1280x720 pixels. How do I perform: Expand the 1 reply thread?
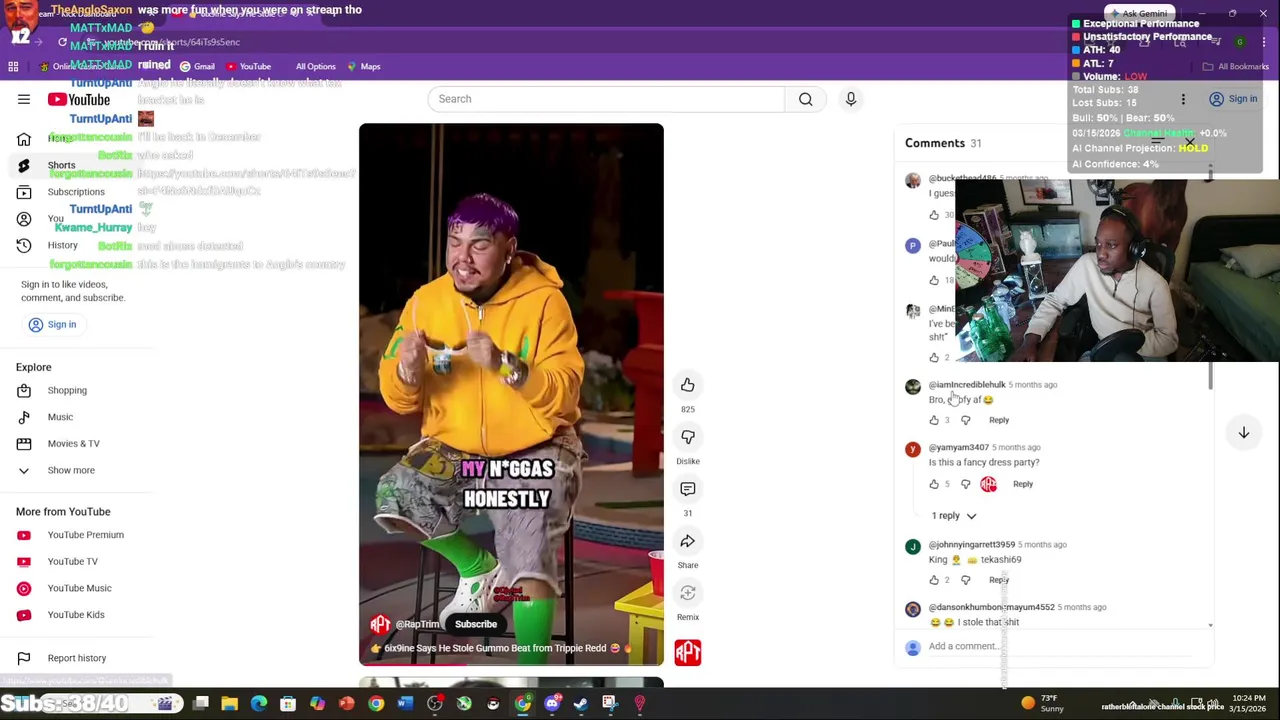click(953, 516)
